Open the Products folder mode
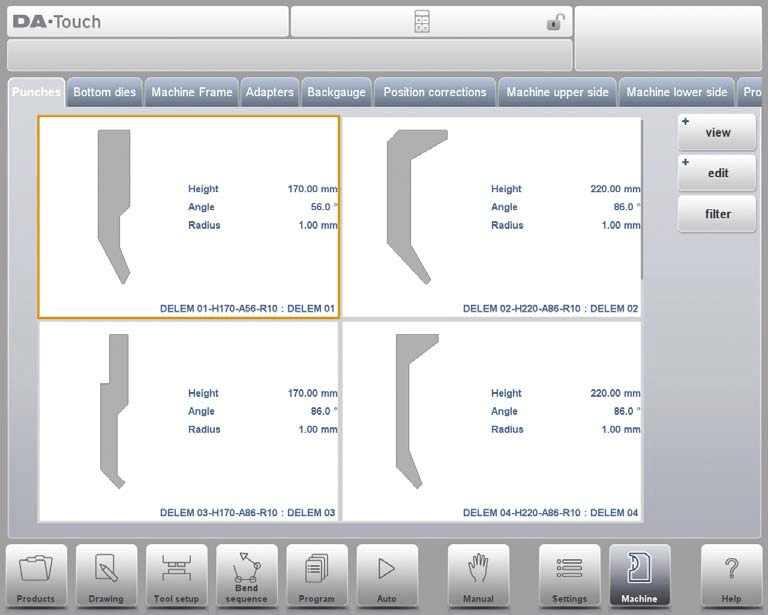 pos(36,576)
